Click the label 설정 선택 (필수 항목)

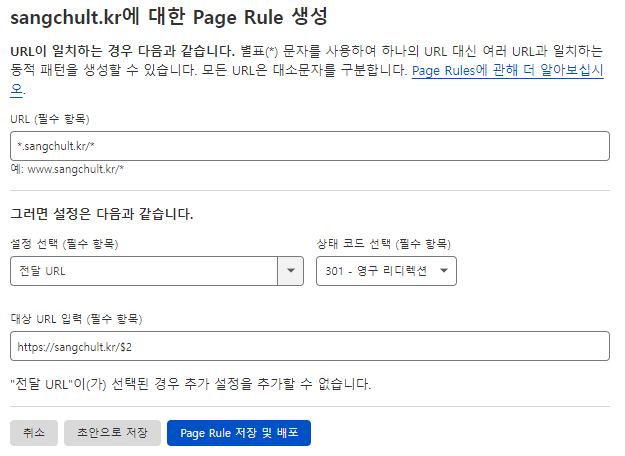[64, 244]
